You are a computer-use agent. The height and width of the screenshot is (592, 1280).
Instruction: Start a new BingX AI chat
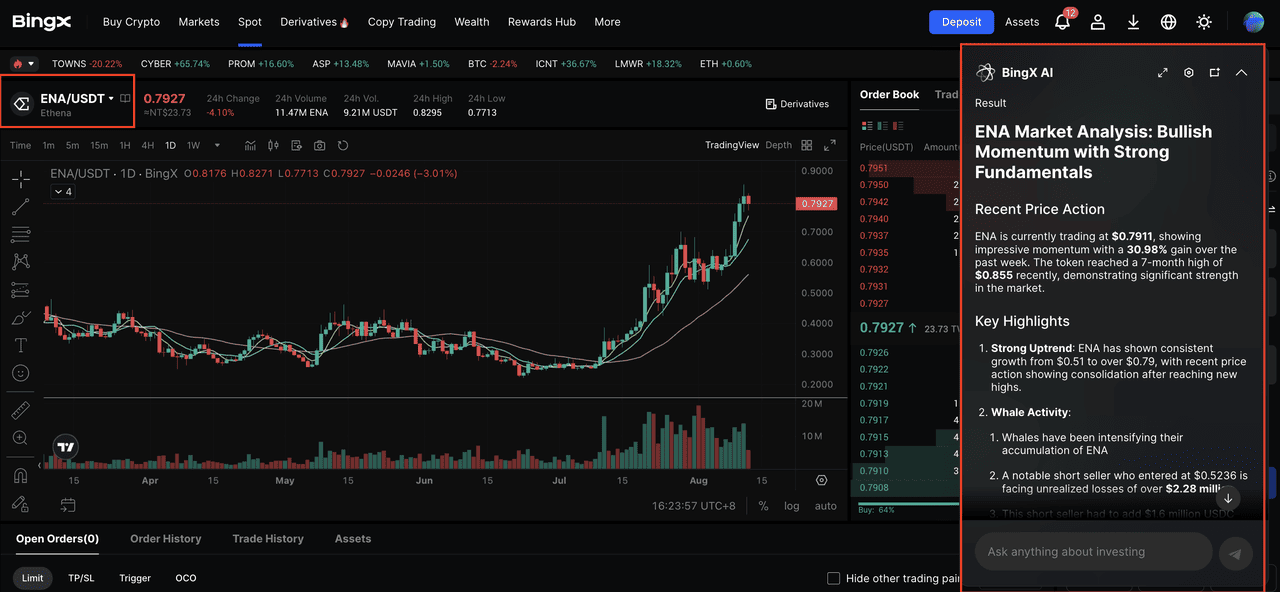tap(1215, 73)
